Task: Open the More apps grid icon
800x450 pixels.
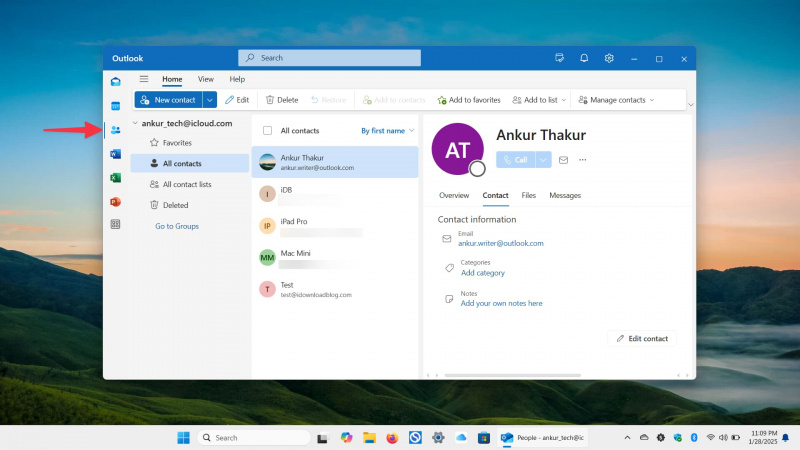Action: [116, 224]
